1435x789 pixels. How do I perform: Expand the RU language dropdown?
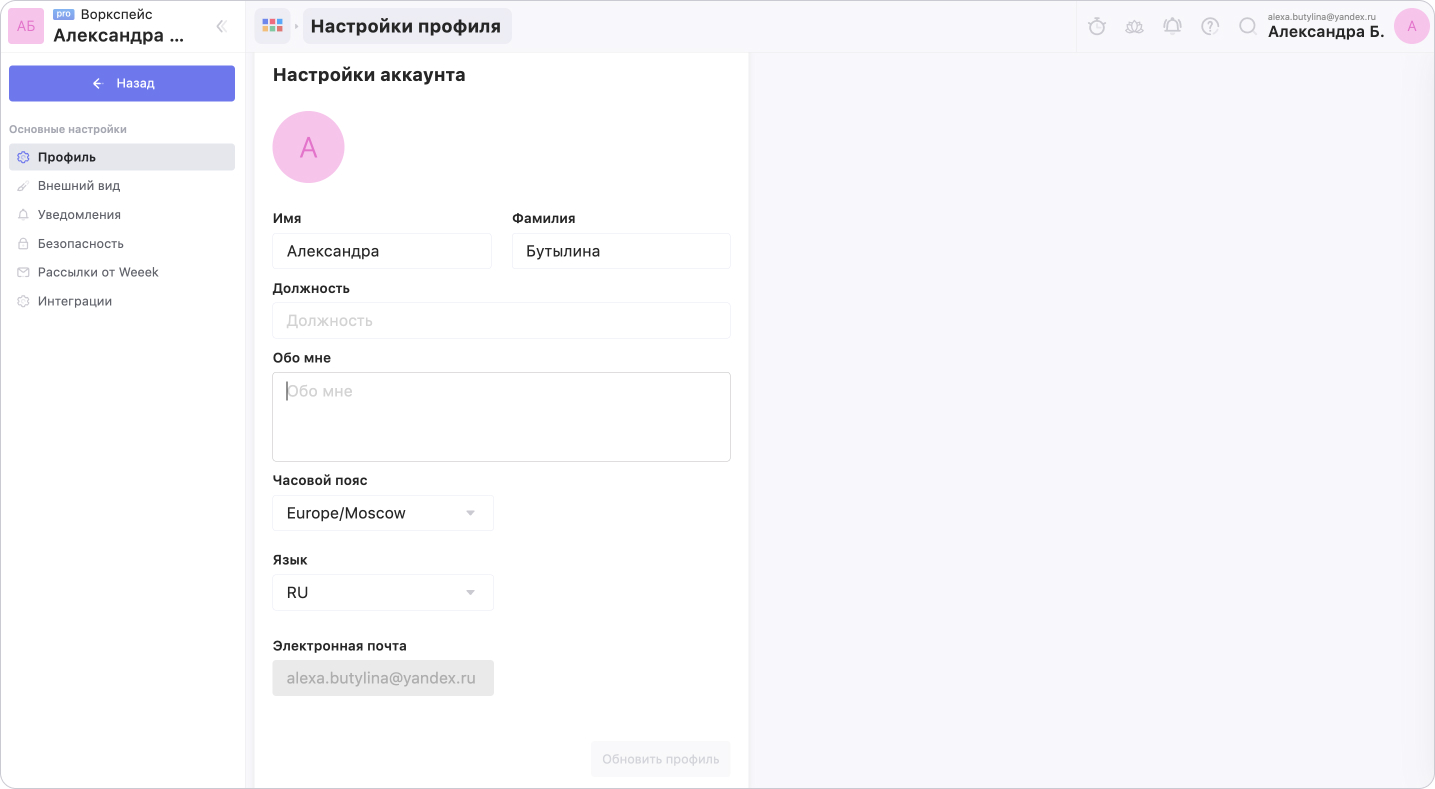383,592
